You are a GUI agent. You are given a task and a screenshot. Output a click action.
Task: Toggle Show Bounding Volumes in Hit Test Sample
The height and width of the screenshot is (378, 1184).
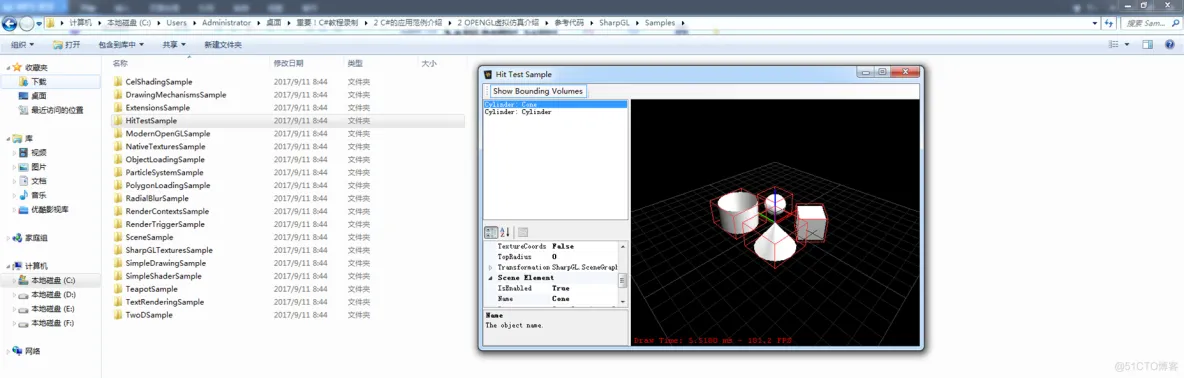coord(538,91)
